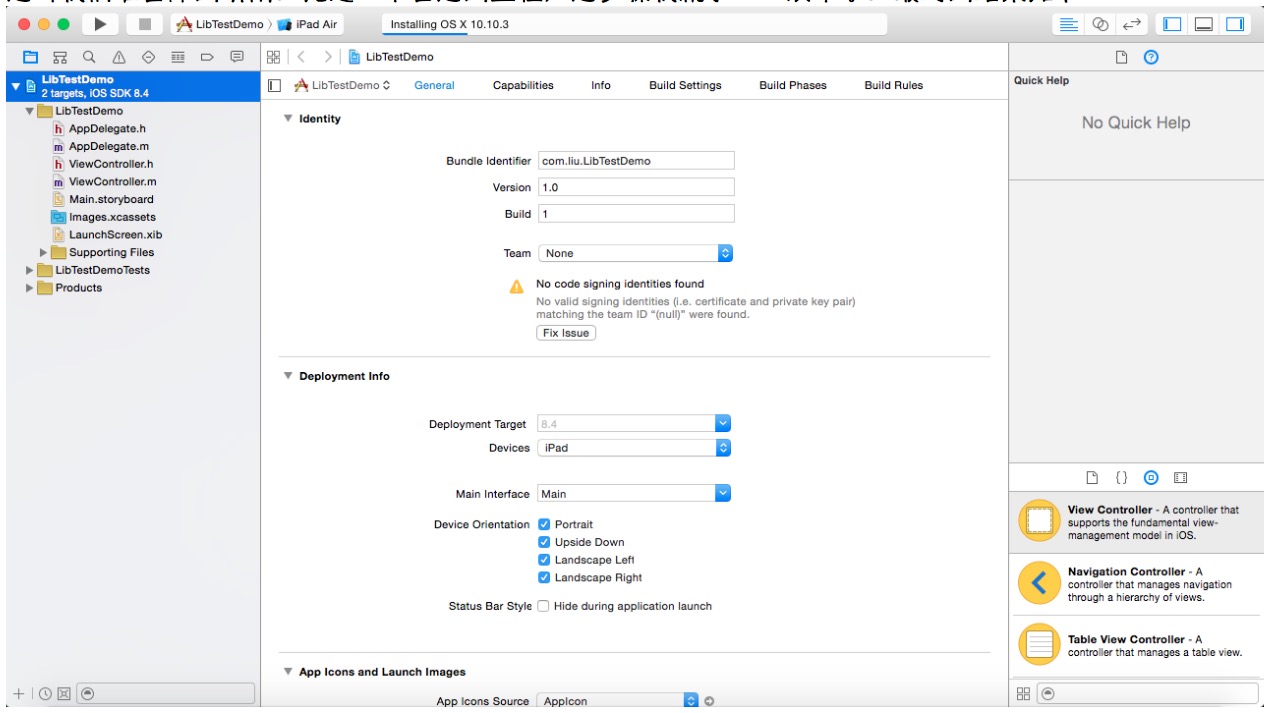
Task: Expand the LibTestDemoTests group
Action: click(29, 270)
